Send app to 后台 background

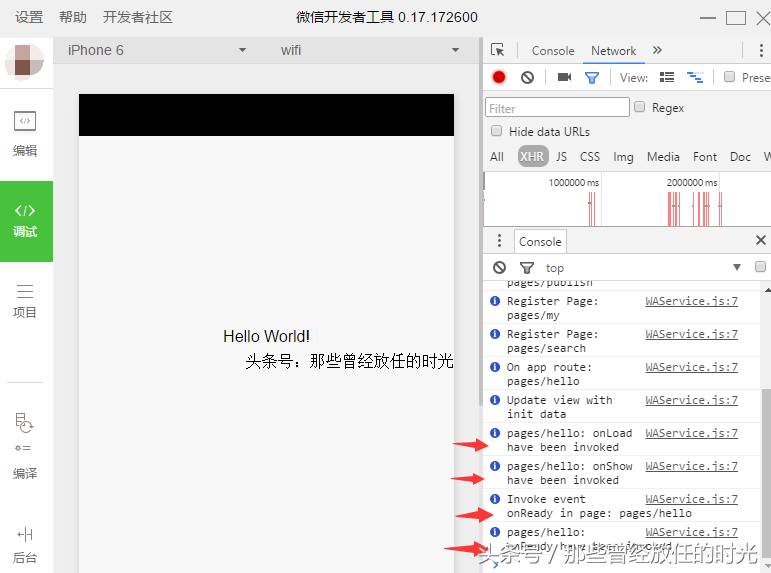click(x=25, y=545)
